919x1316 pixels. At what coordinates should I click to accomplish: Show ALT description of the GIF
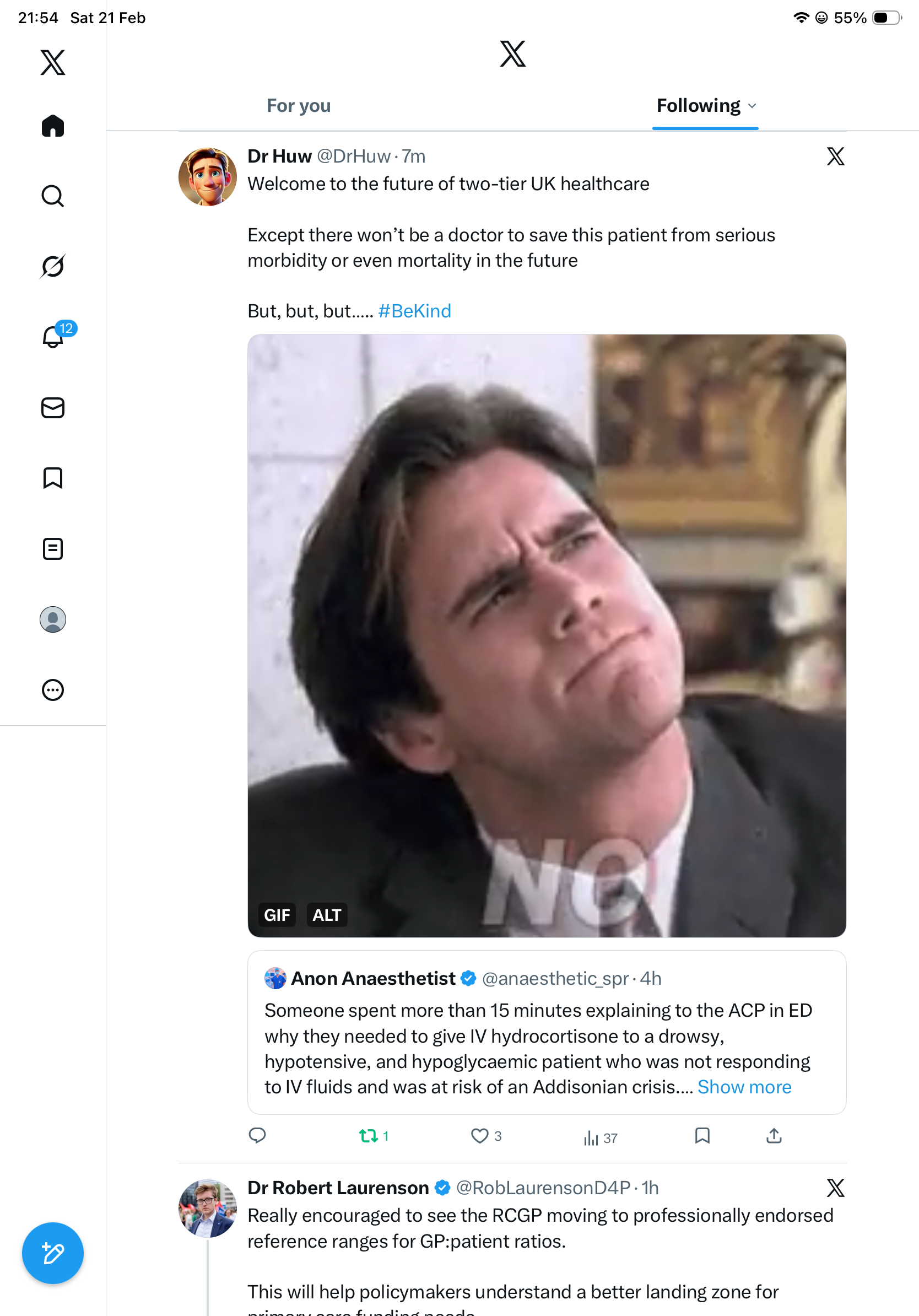pyautogui.click(x=327, y=915)
